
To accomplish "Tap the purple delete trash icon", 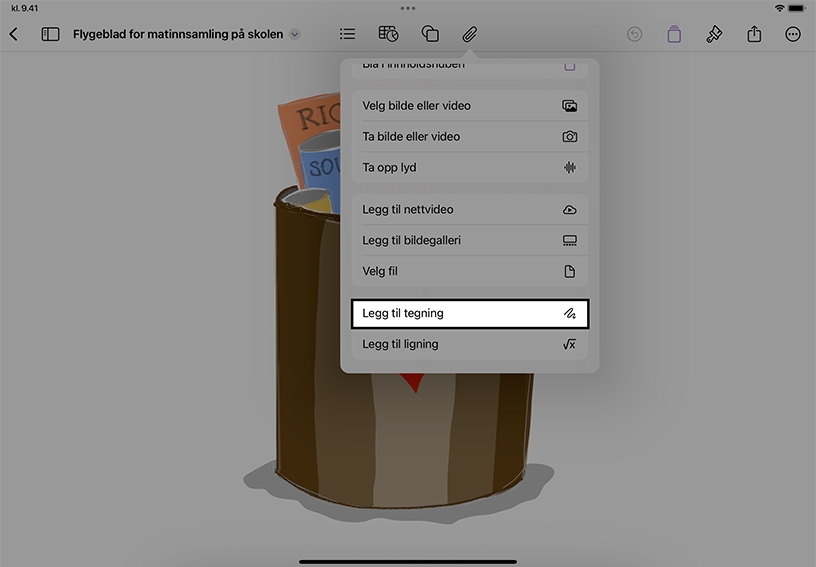I will 674,34.
